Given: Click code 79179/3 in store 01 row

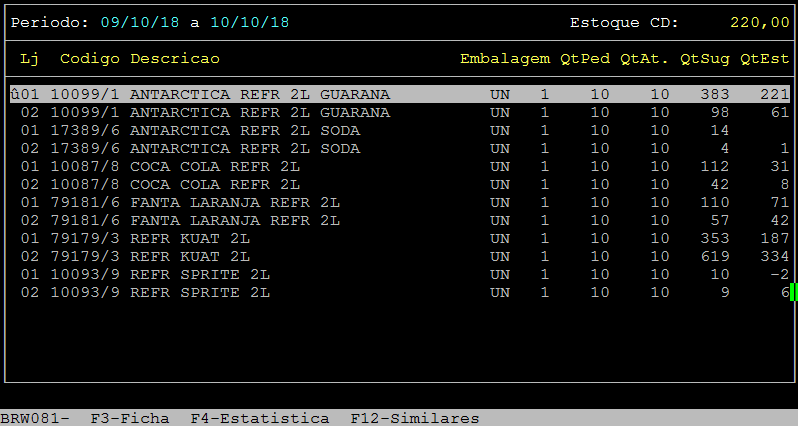Looking at the screenshot, I should click(x=85, y=238).
